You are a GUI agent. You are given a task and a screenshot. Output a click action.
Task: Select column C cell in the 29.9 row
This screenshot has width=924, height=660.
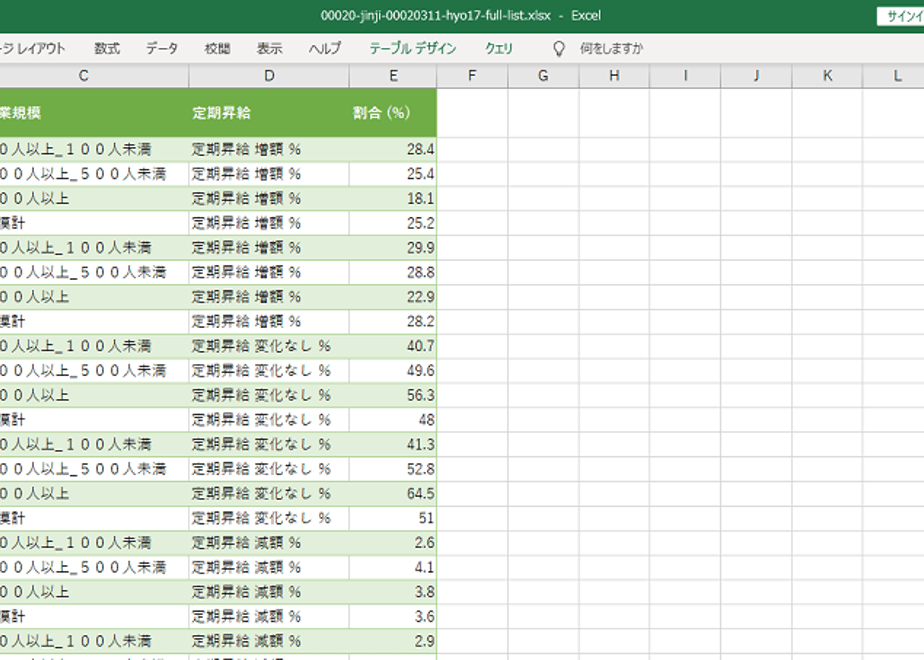tap(94, 248)
